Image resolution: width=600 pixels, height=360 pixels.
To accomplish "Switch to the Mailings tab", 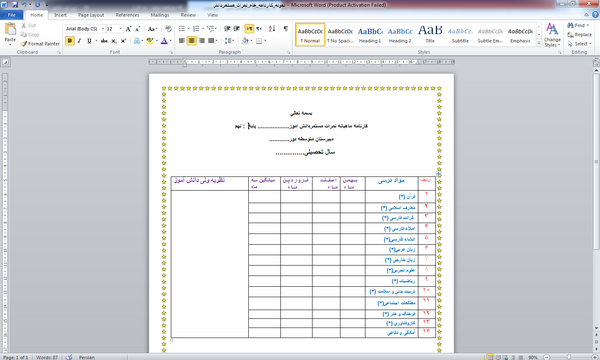I will pyautogui.click(x=160, y=15).
